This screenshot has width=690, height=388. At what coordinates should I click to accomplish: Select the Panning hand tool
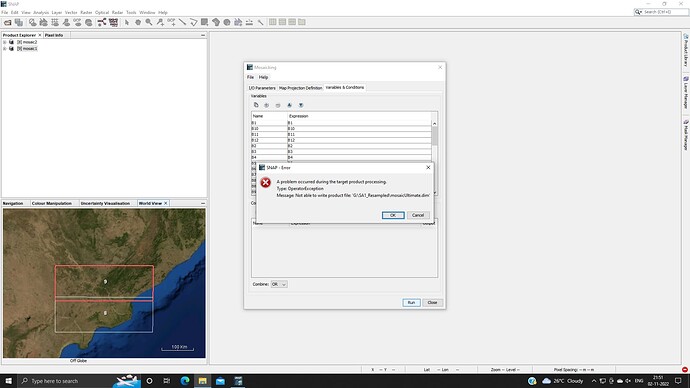(x=138, y=22)
